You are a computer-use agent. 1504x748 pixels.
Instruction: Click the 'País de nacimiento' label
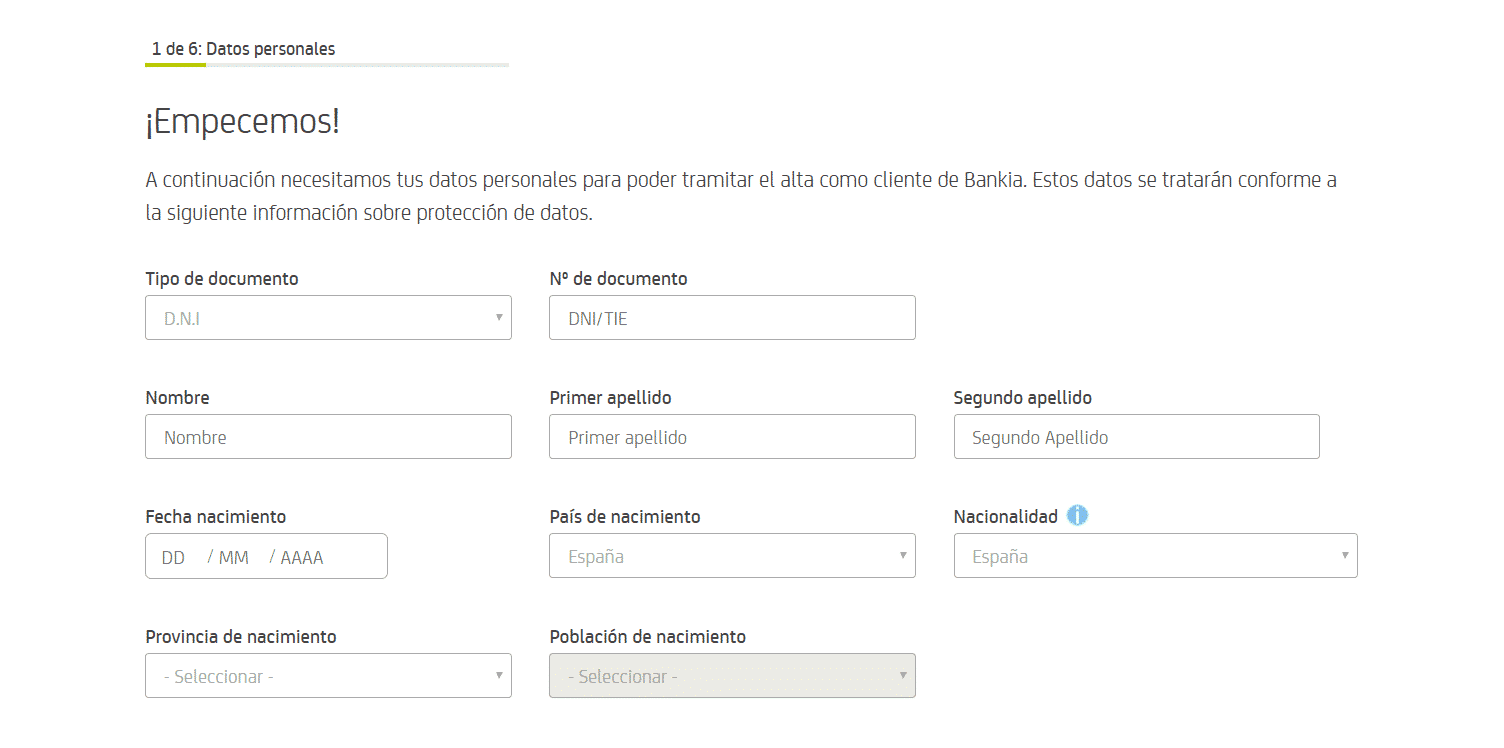[x=625, y=517]
